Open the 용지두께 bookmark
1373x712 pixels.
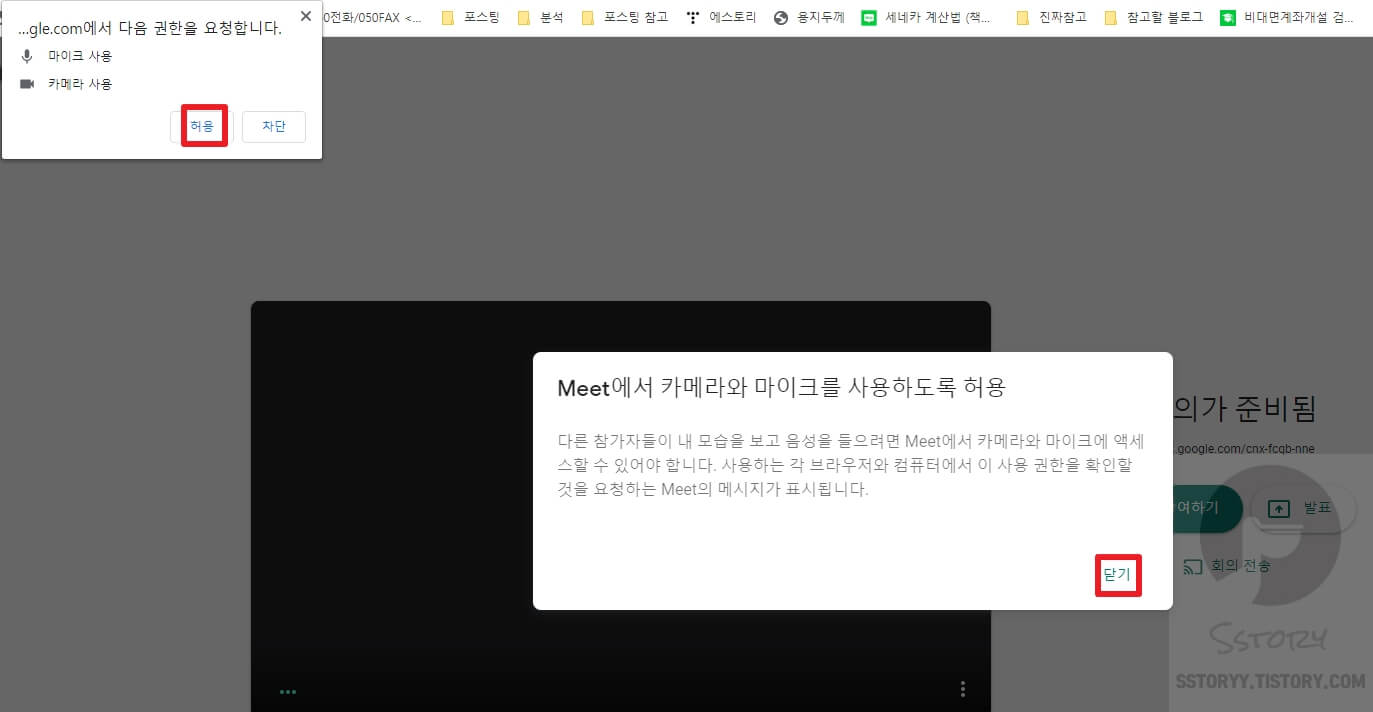[x=809, y=18]
